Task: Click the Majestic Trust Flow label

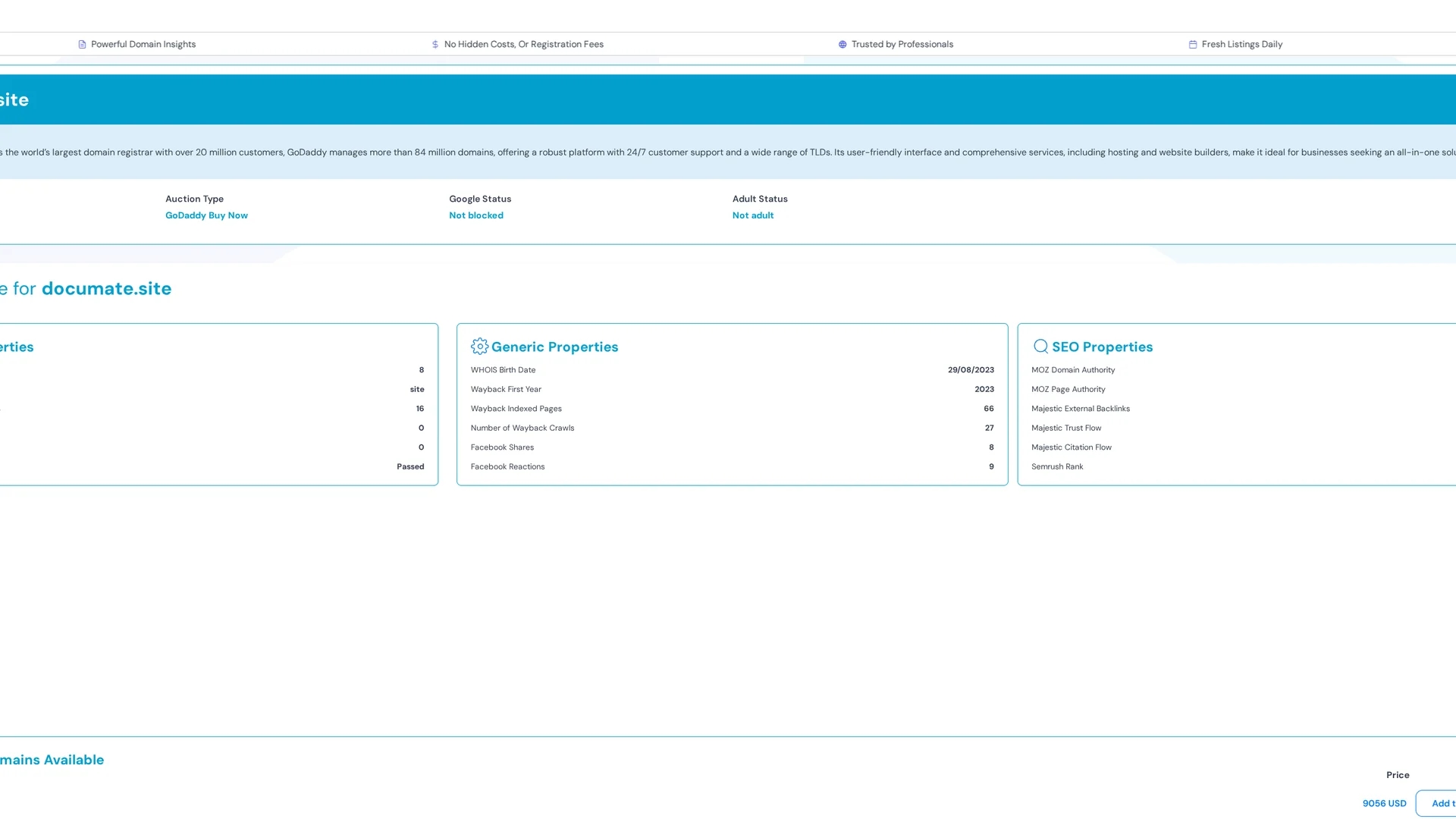Action: coord(1066,428)
